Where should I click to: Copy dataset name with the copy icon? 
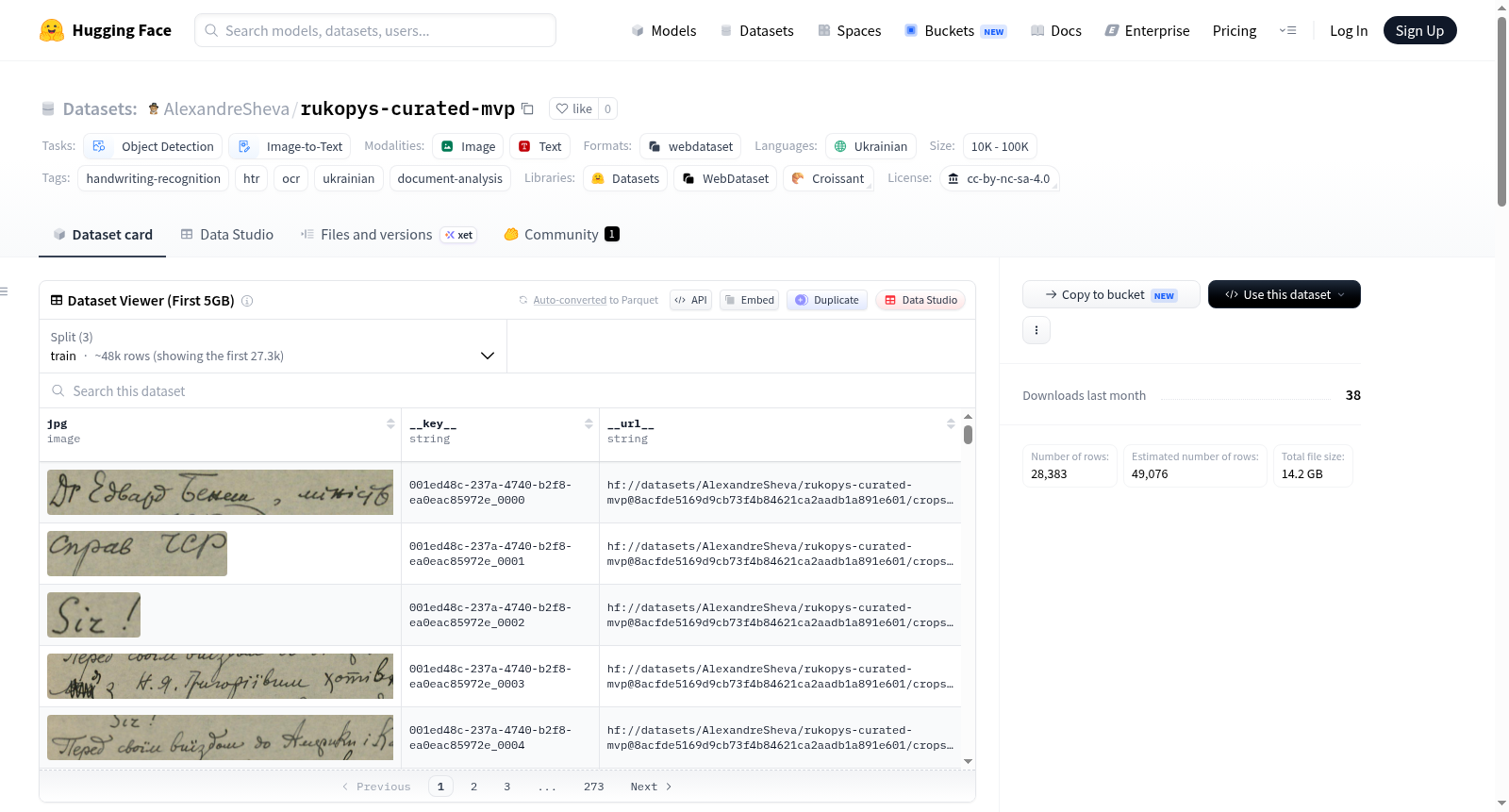[x=528, y=108]
